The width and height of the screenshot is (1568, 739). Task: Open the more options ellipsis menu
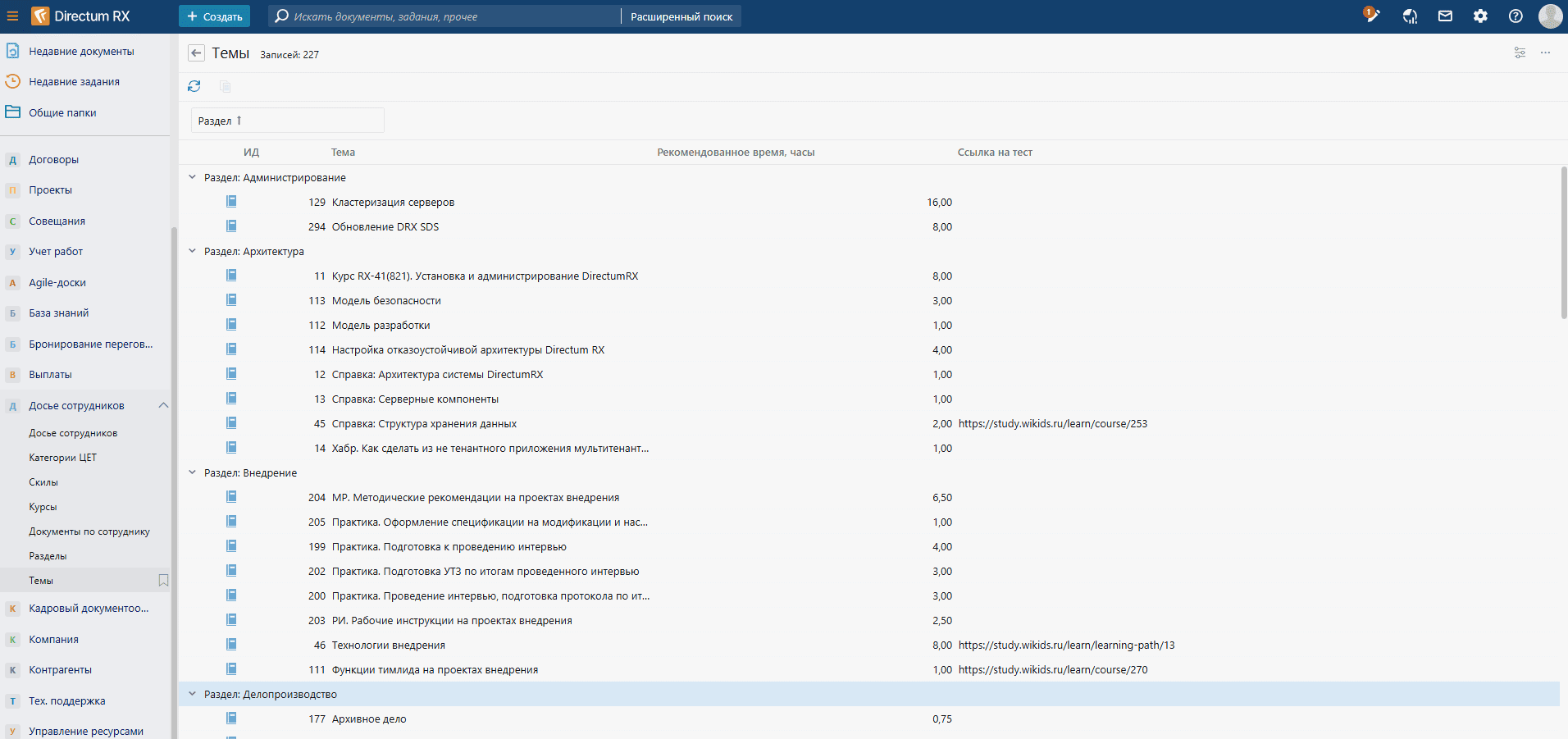(1545, 52)
